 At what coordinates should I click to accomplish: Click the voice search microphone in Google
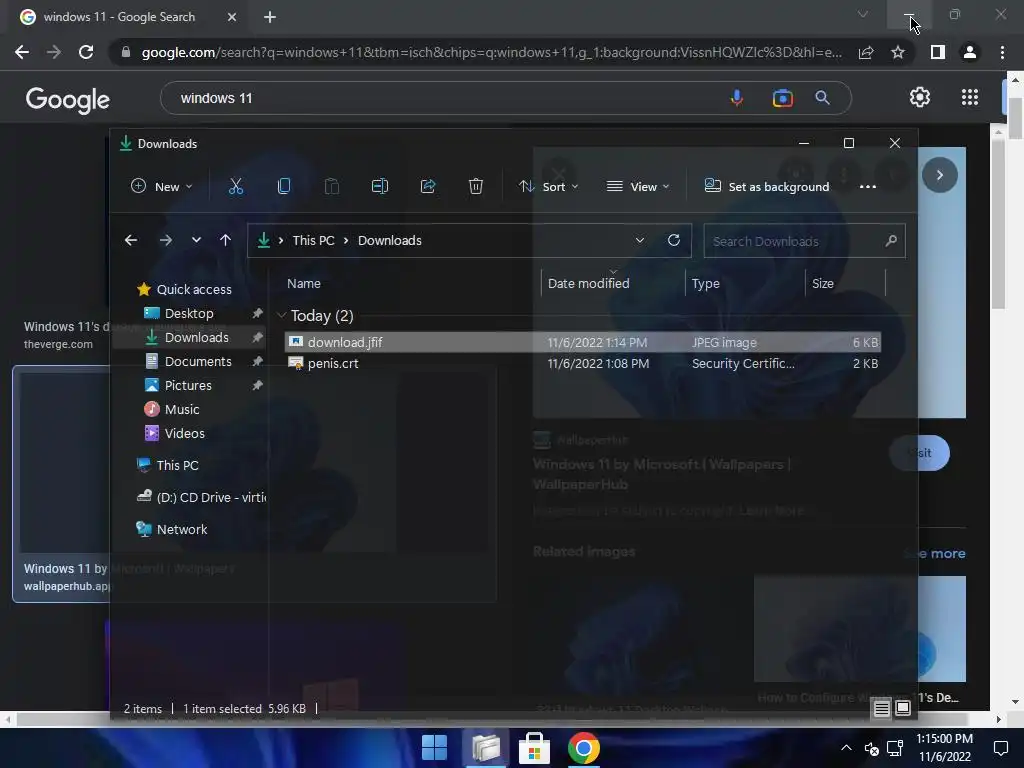coord(737,98)
